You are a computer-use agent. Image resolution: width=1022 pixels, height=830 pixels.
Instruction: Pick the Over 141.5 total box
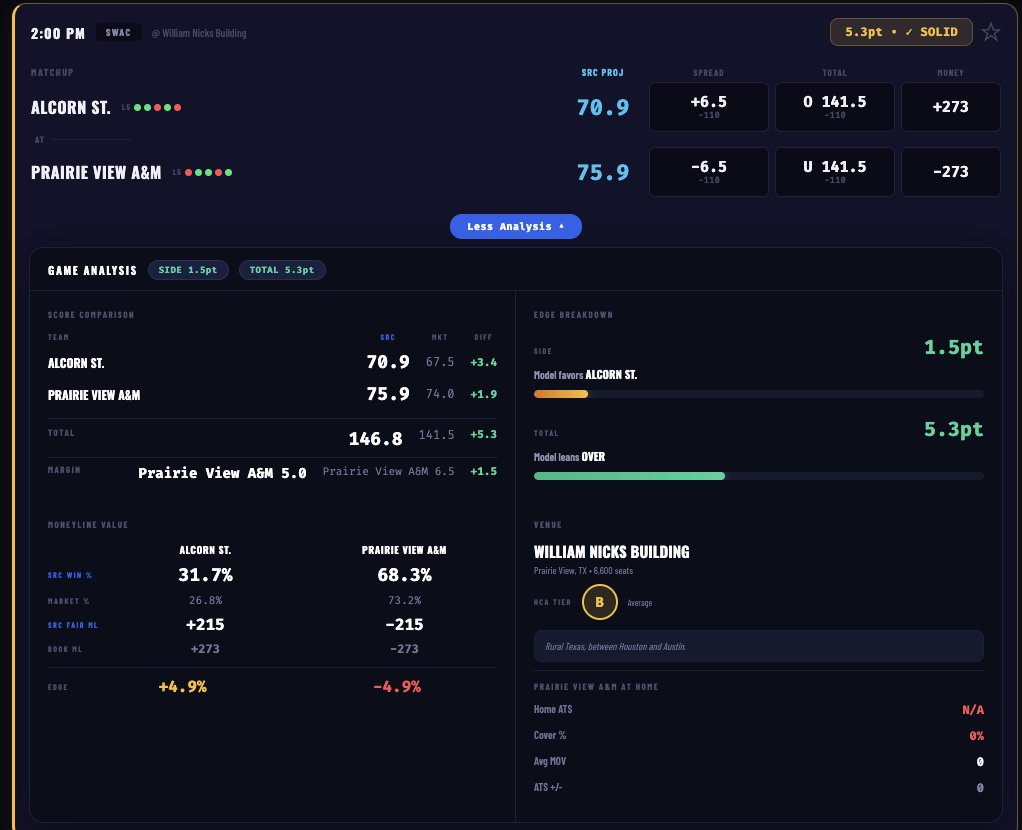pyautogui.click(x=834, y=107)
